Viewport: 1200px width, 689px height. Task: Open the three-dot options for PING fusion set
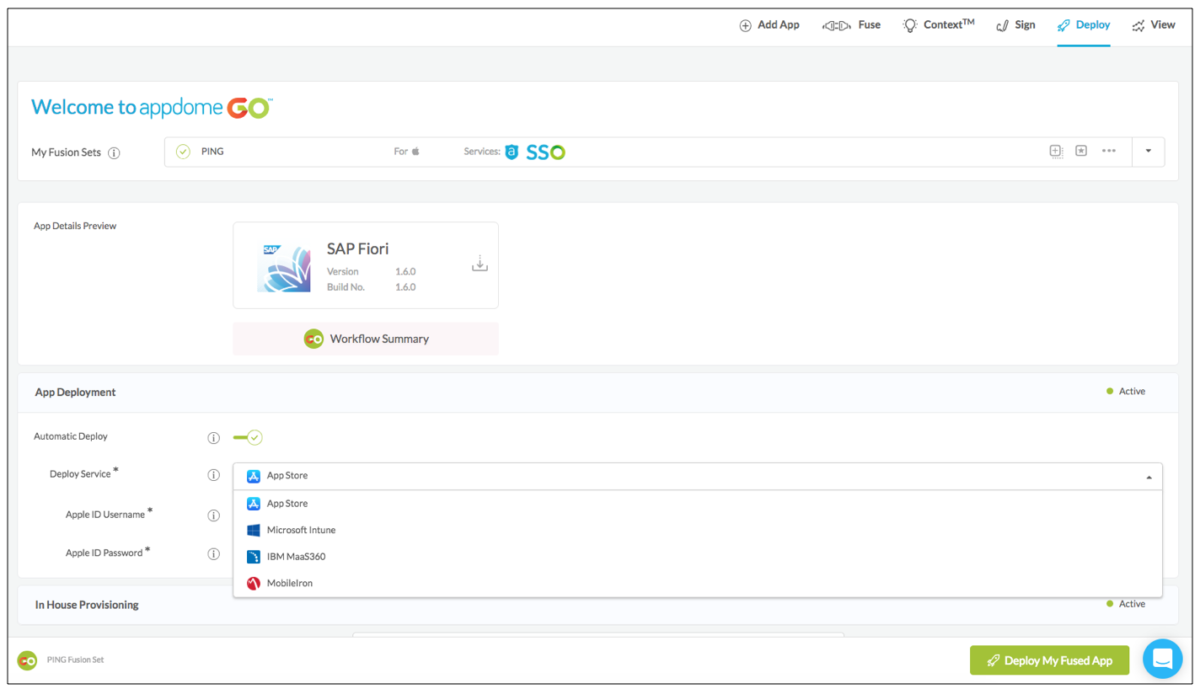pyautogui.click(x=1109, y=151)
